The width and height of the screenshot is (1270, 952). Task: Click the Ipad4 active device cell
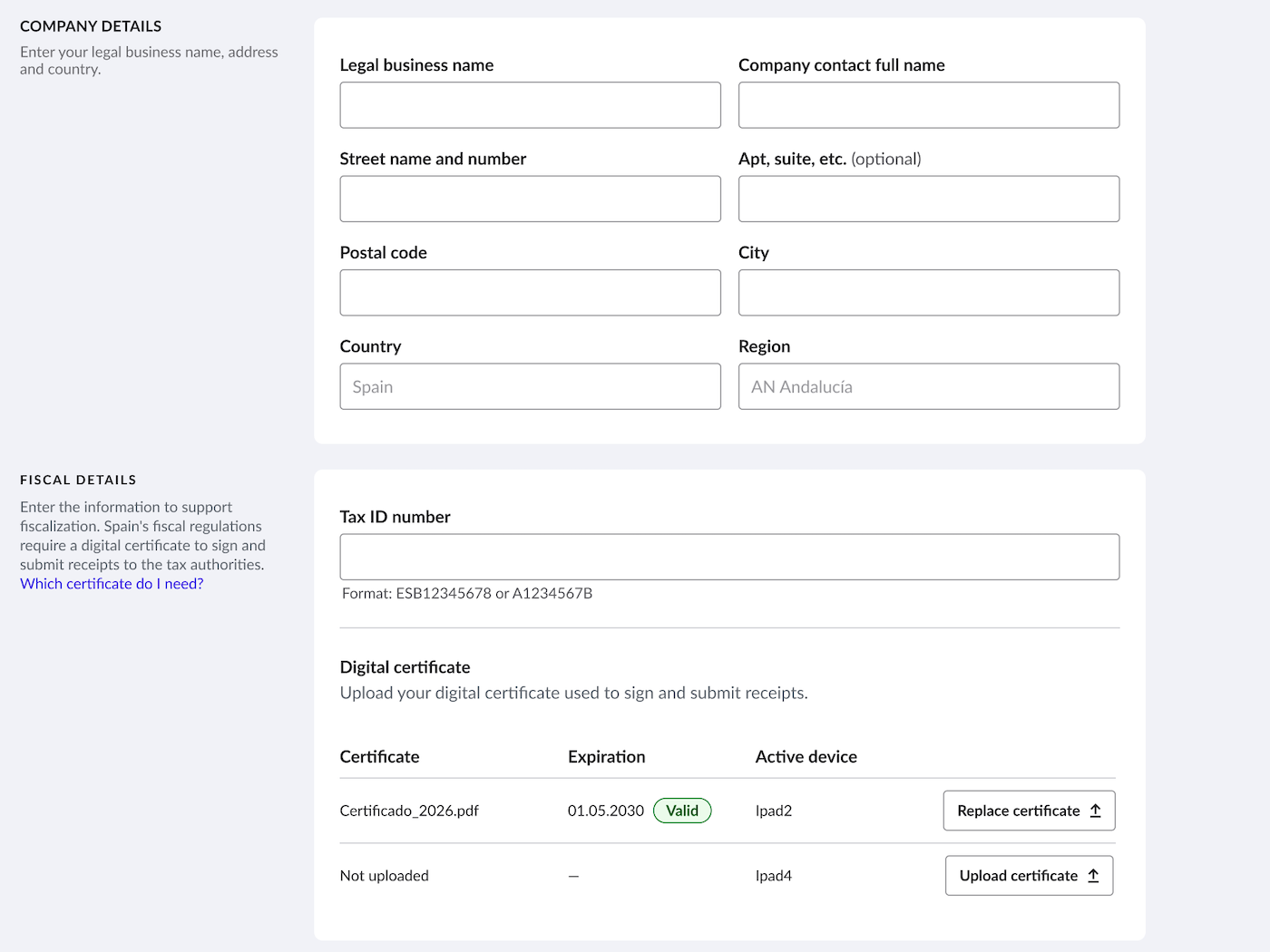click(774, 876)
